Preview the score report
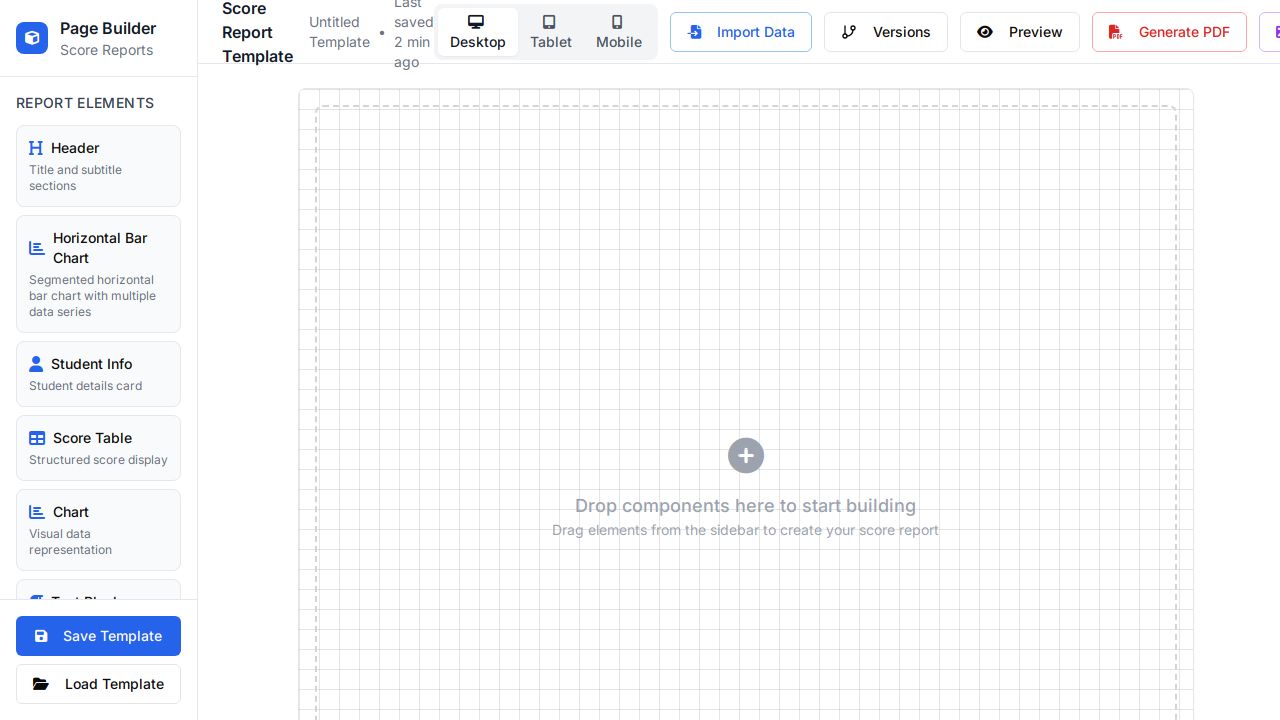This screenshot has width=1280, height=720. point(1020,32)
